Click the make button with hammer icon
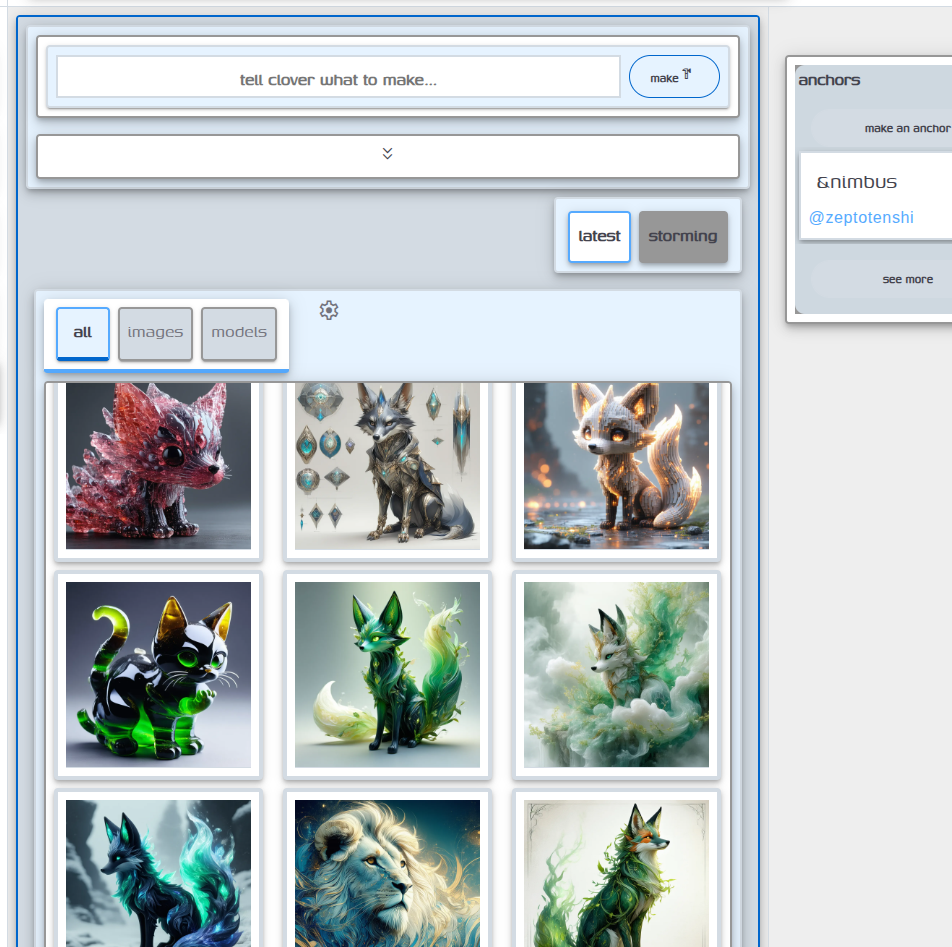Viewport: 952px width, 947px height. coord(674,77)
